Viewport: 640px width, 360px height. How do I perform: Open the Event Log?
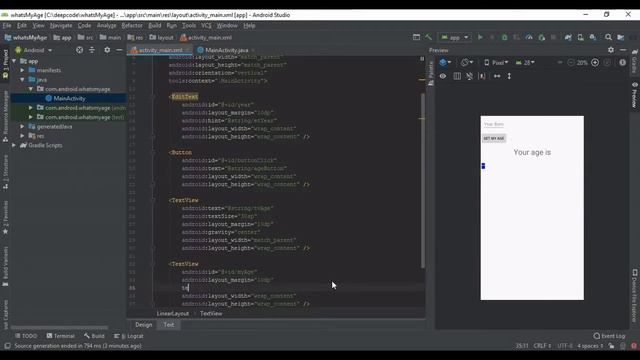[x=609, y=336]
